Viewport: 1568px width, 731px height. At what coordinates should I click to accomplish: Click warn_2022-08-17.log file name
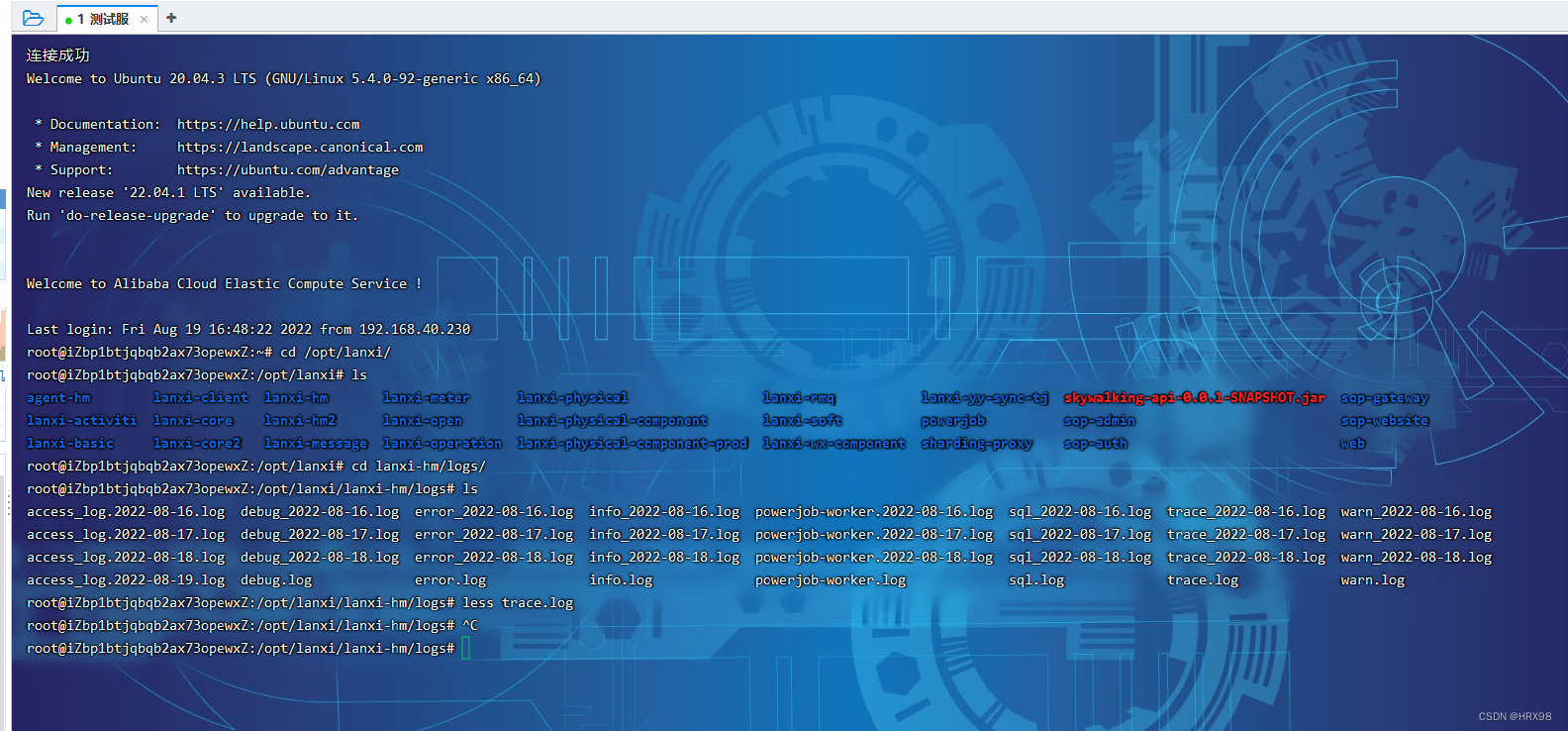pos(1417,534)
